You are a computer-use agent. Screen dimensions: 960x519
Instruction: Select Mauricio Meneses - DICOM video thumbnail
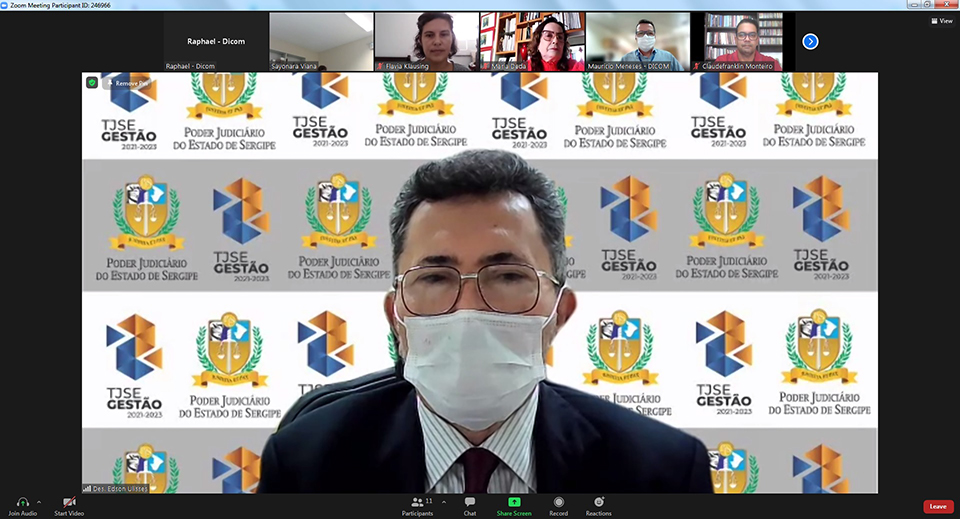click(x=637, y=41)
